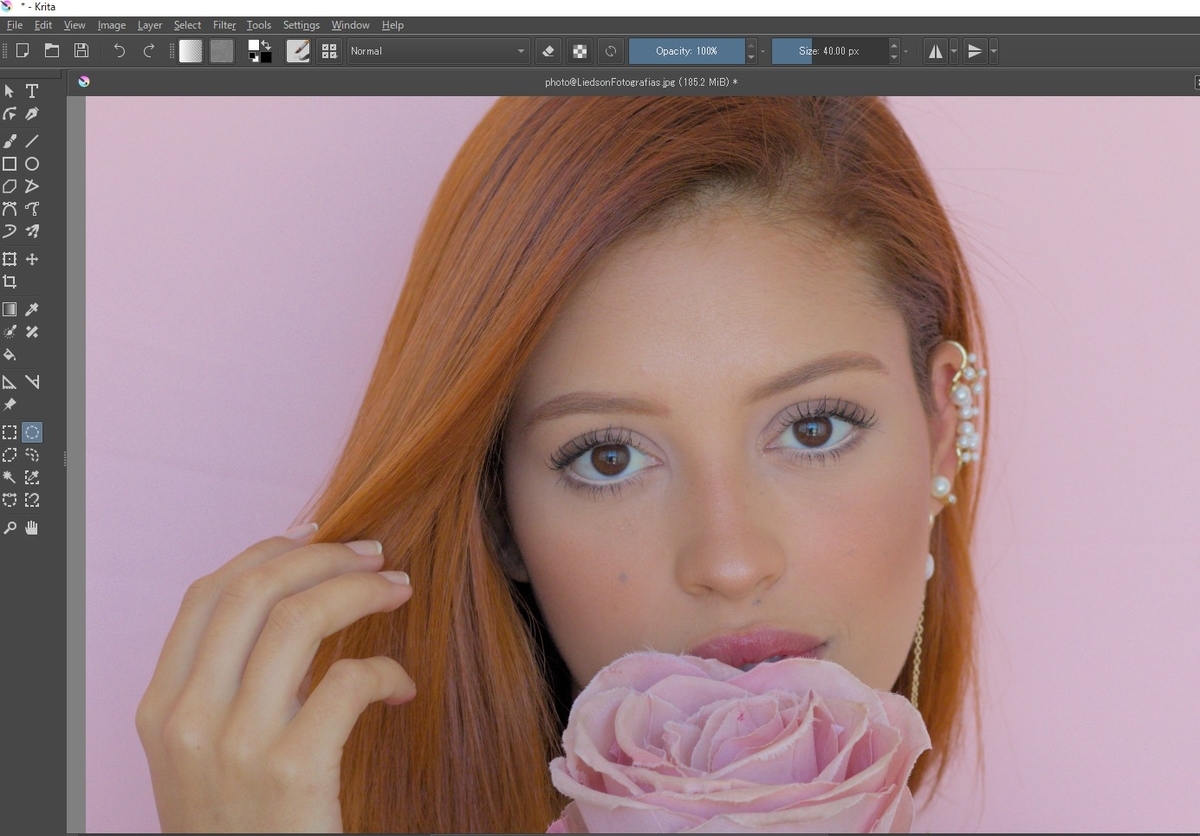The height and width of the screenshot is (836, 1200).
Task: Select the Text tool in toolbox
Action: pos(32,91)
